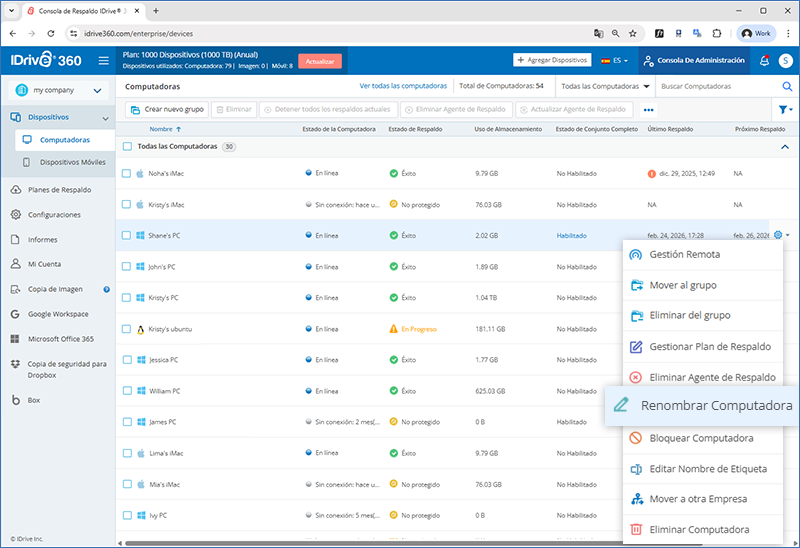This screenshot has height=548, width=800.
Task: Click the notification bell icon
Action: [x=765, y=61]
